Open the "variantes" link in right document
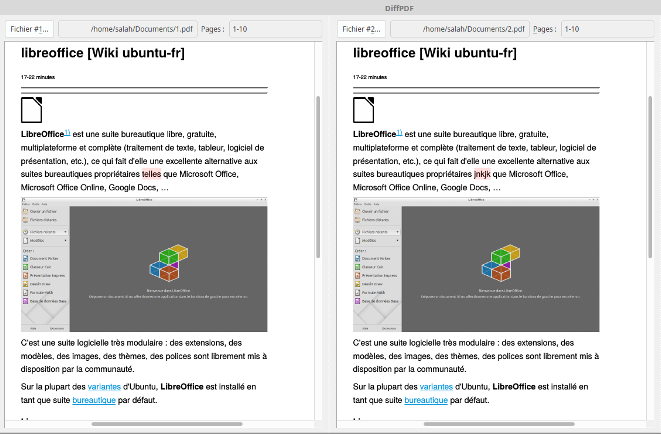Viewport: 661px width, 434px height. click(436, 387)
